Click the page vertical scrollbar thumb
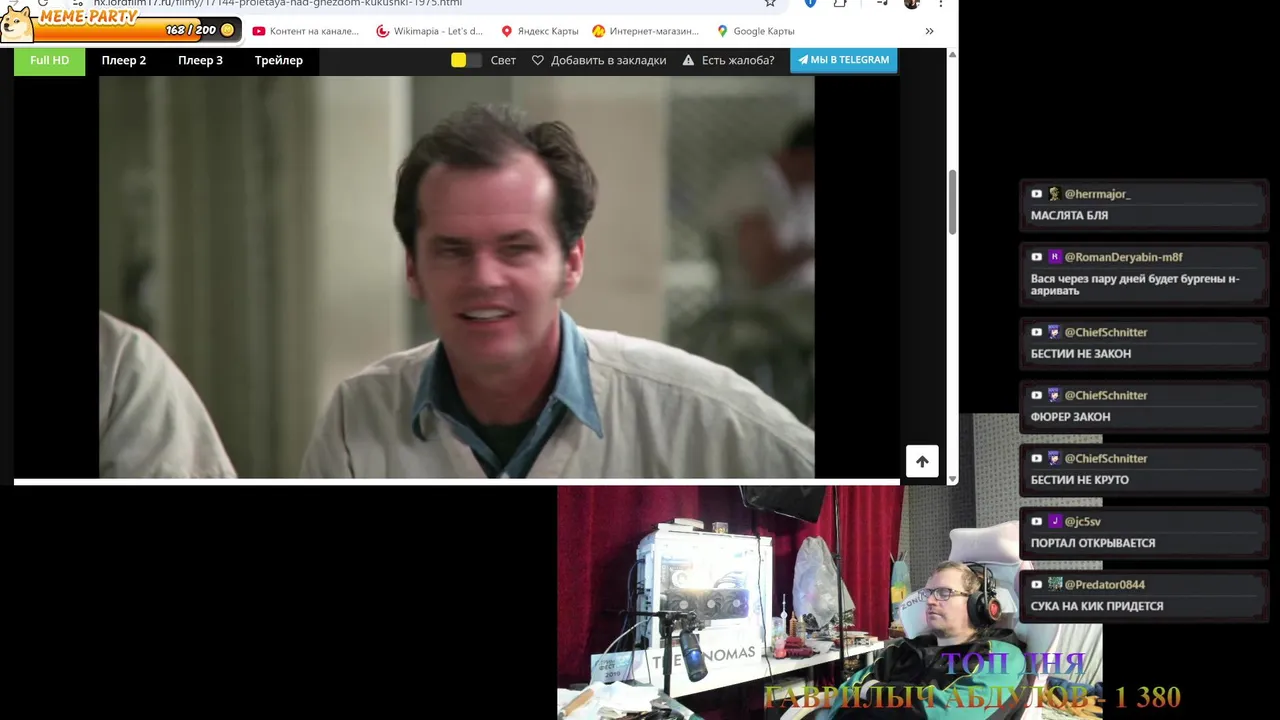Screen dimensions: 1280x720 click(x=952, y=200)
